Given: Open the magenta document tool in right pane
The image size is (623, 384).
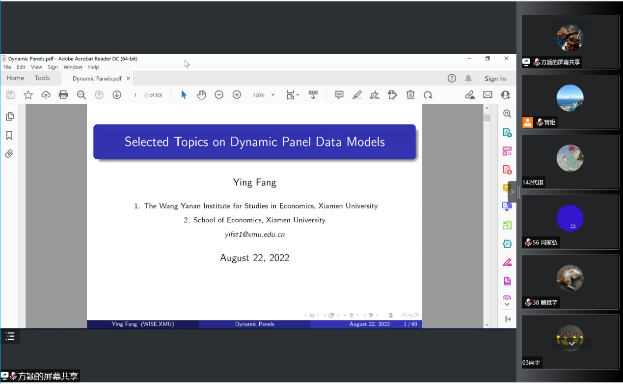Looking at the screenshot, I should (x=507, y=281).
